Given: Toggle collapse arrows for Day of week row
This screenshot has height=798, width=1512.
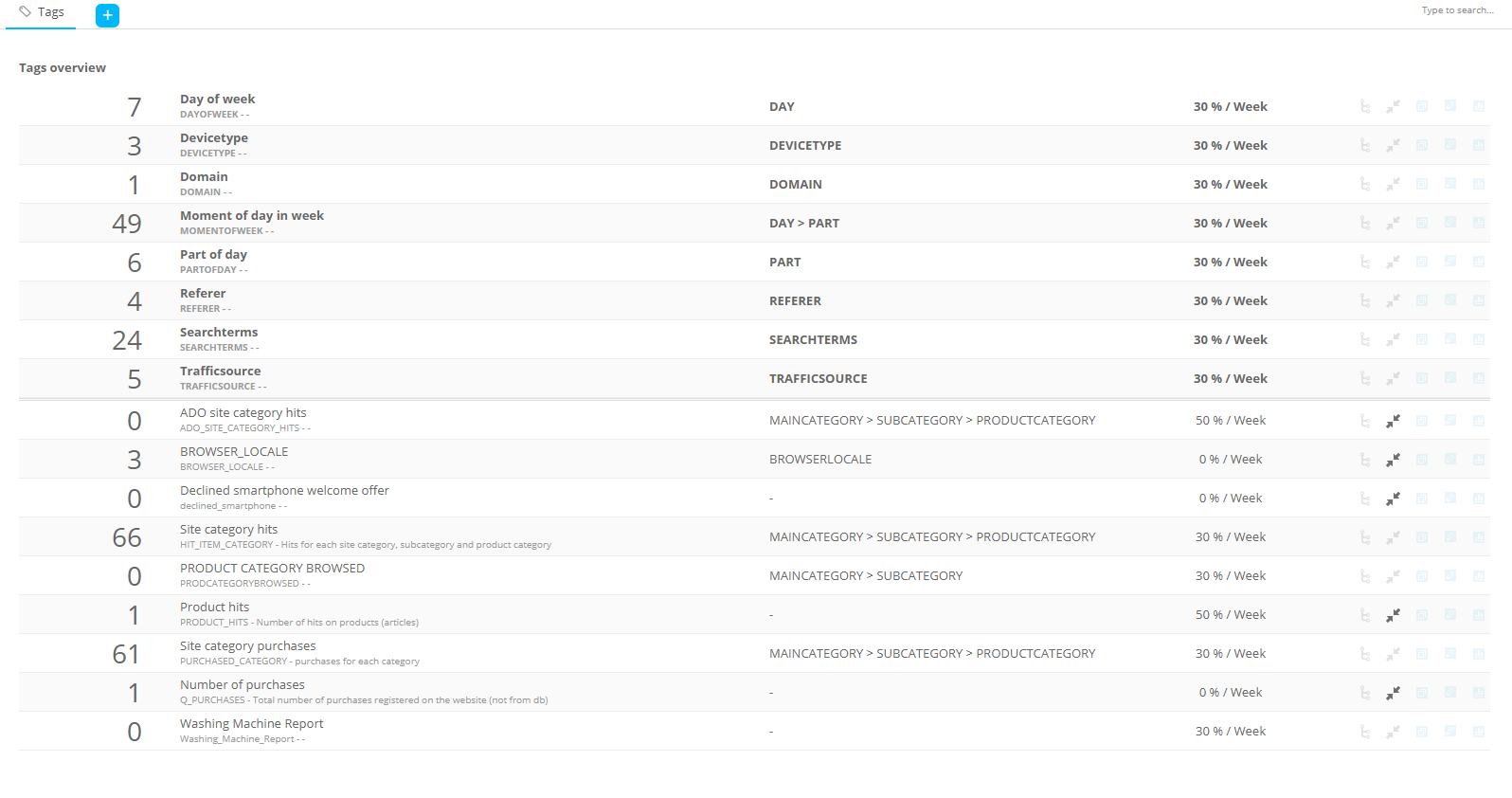Looking at the screenshot, I should [1394, 107].
